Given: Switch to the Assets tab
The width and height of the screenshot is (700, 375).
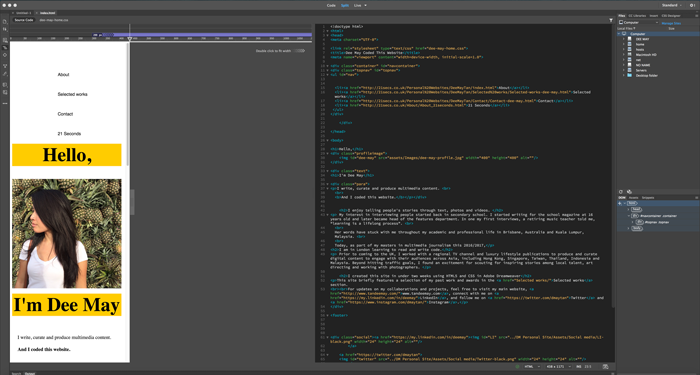Looking at the screenshot, I should [633, 197].
